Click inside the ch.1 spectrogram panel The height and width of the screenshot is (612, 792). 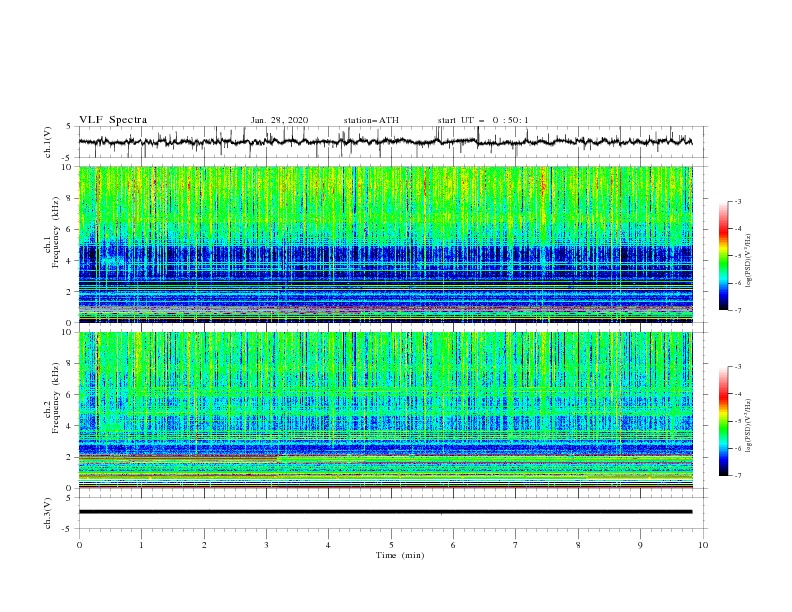(385, 244)
